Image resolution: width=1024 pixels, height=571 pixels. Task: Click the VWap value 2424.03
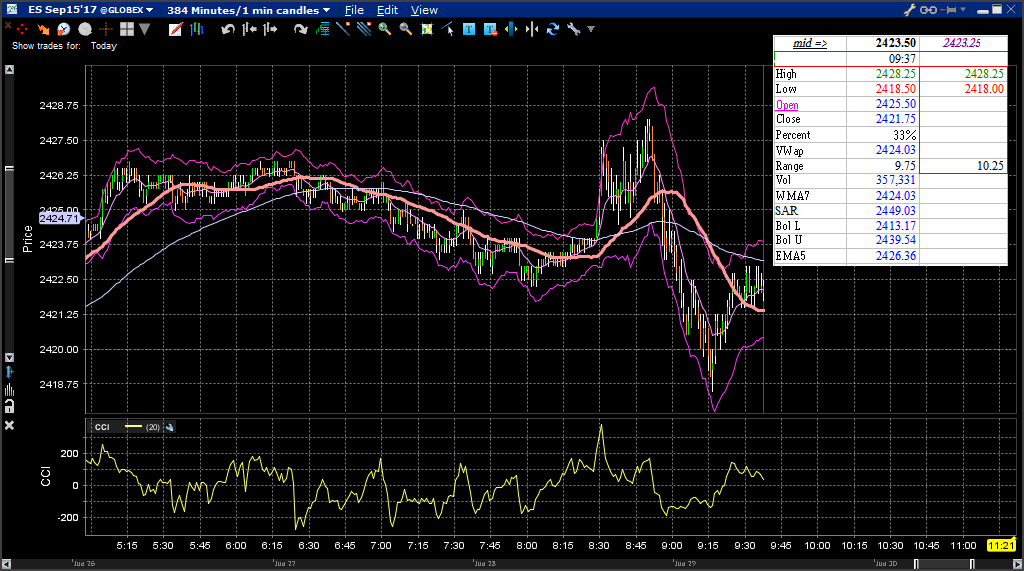(896, 150)
